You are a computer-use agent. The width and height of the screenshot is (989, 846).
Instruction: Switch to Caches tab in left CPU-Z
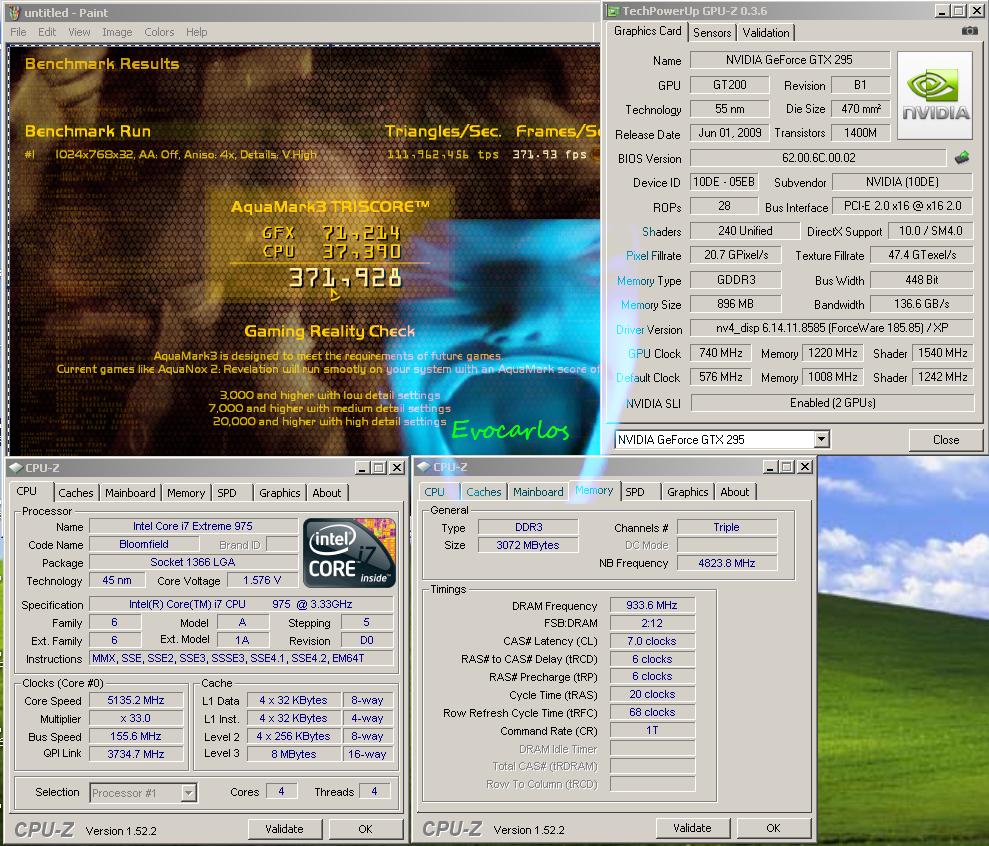coord(76,493)
